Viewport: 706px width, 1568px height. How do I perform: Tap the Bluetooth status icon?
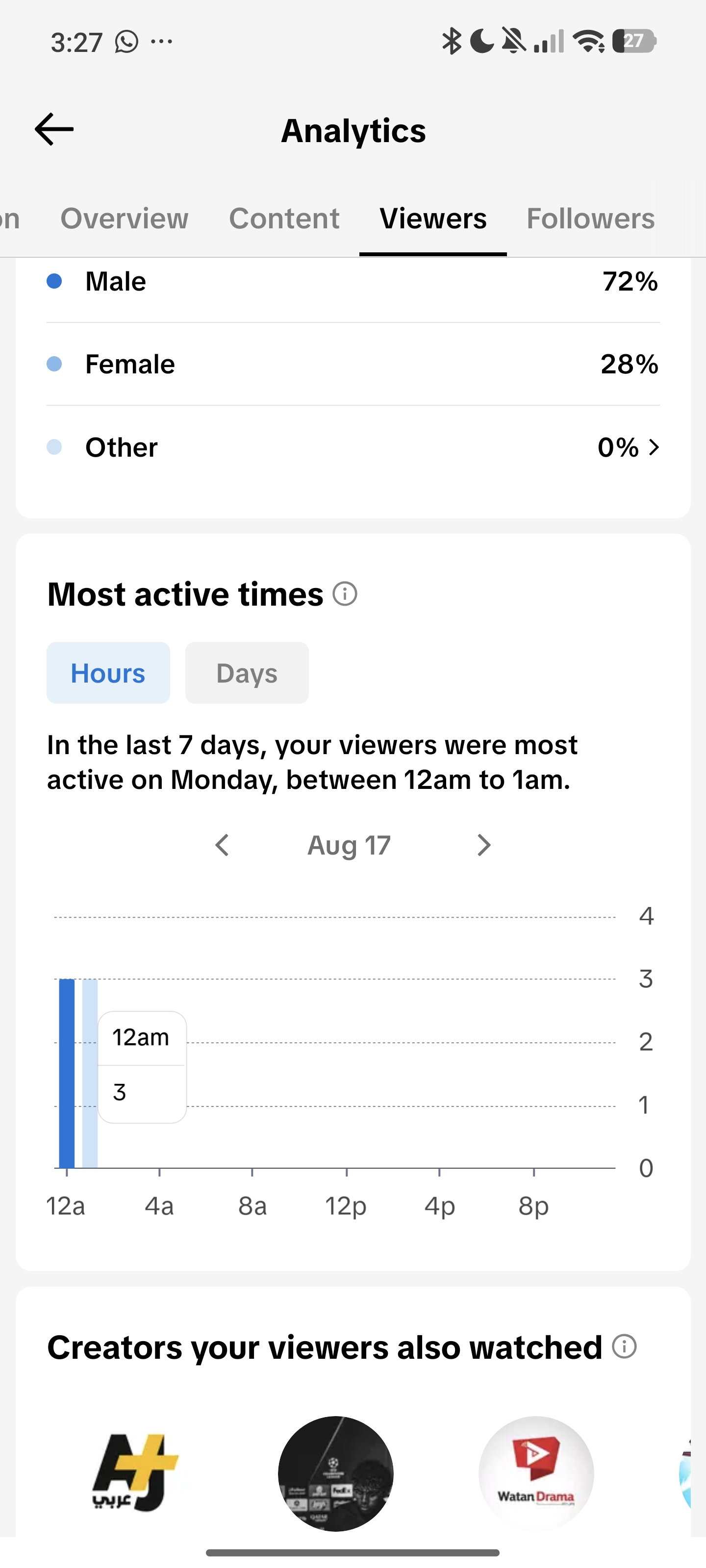pos(452,41)
